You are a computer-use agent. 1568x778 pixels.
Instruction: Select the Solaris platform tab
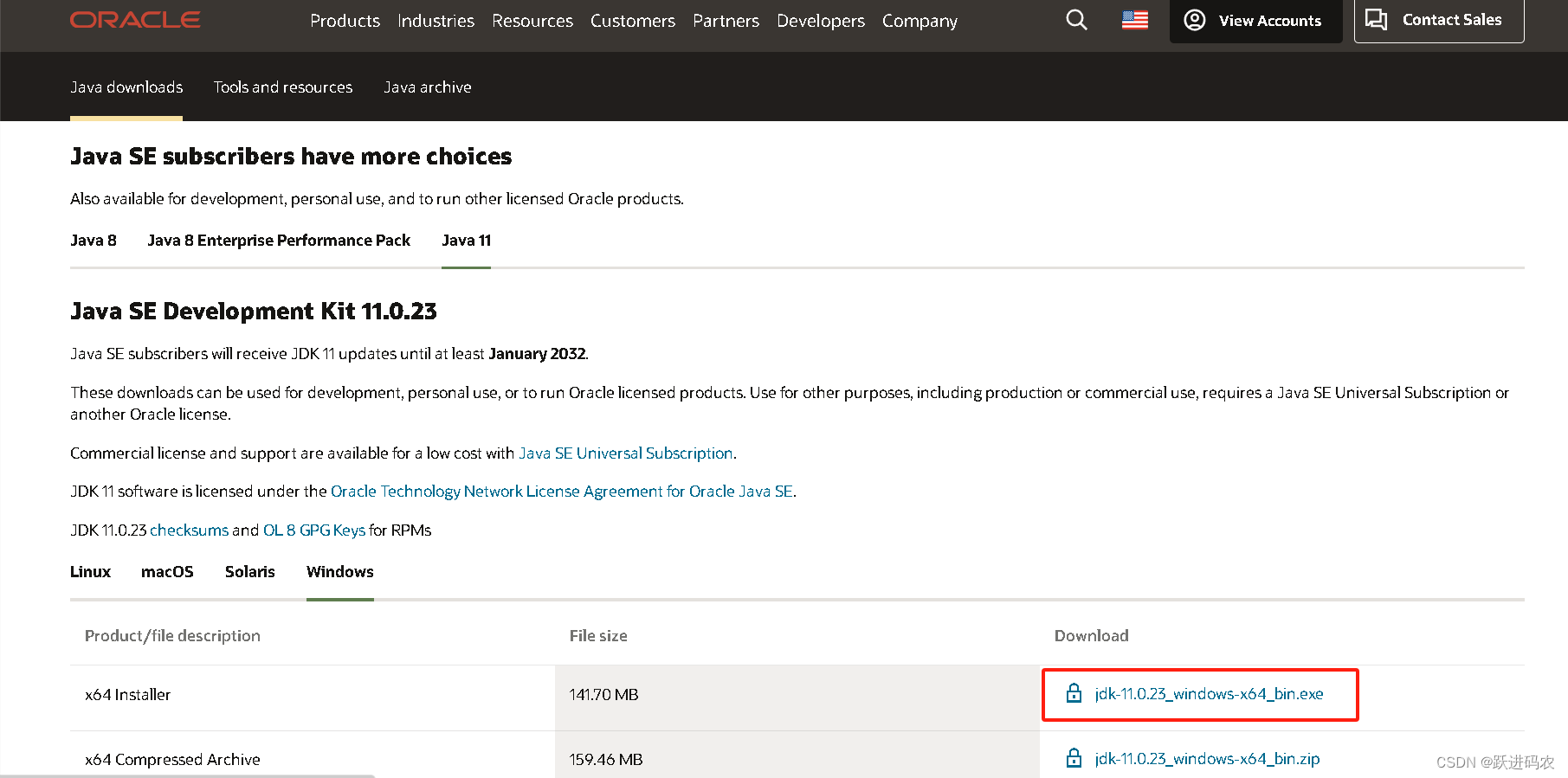pos(250,572)
